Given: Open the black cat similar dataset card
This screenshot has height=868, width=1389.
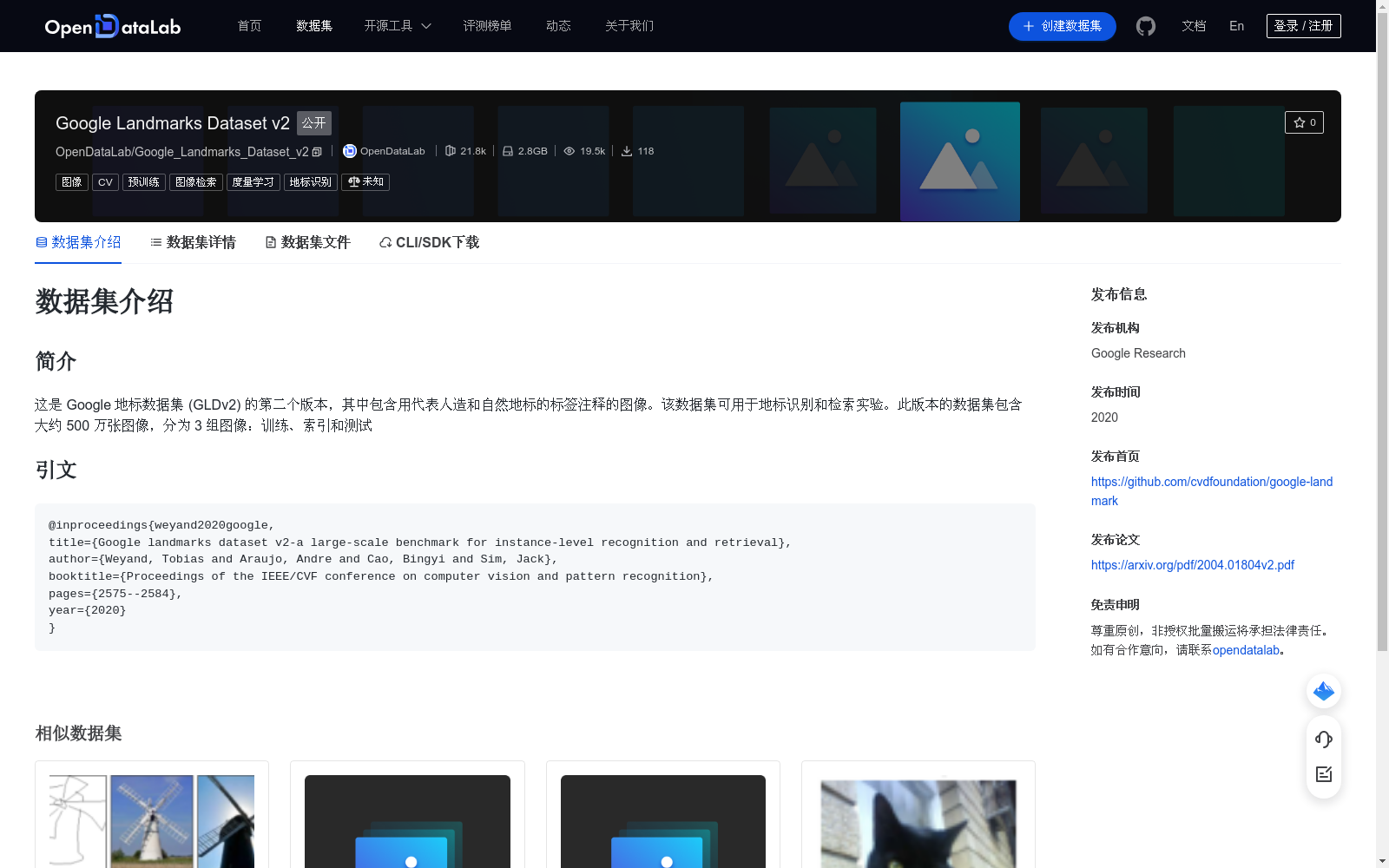Looking at the screenshot, I should click(918, 815).
